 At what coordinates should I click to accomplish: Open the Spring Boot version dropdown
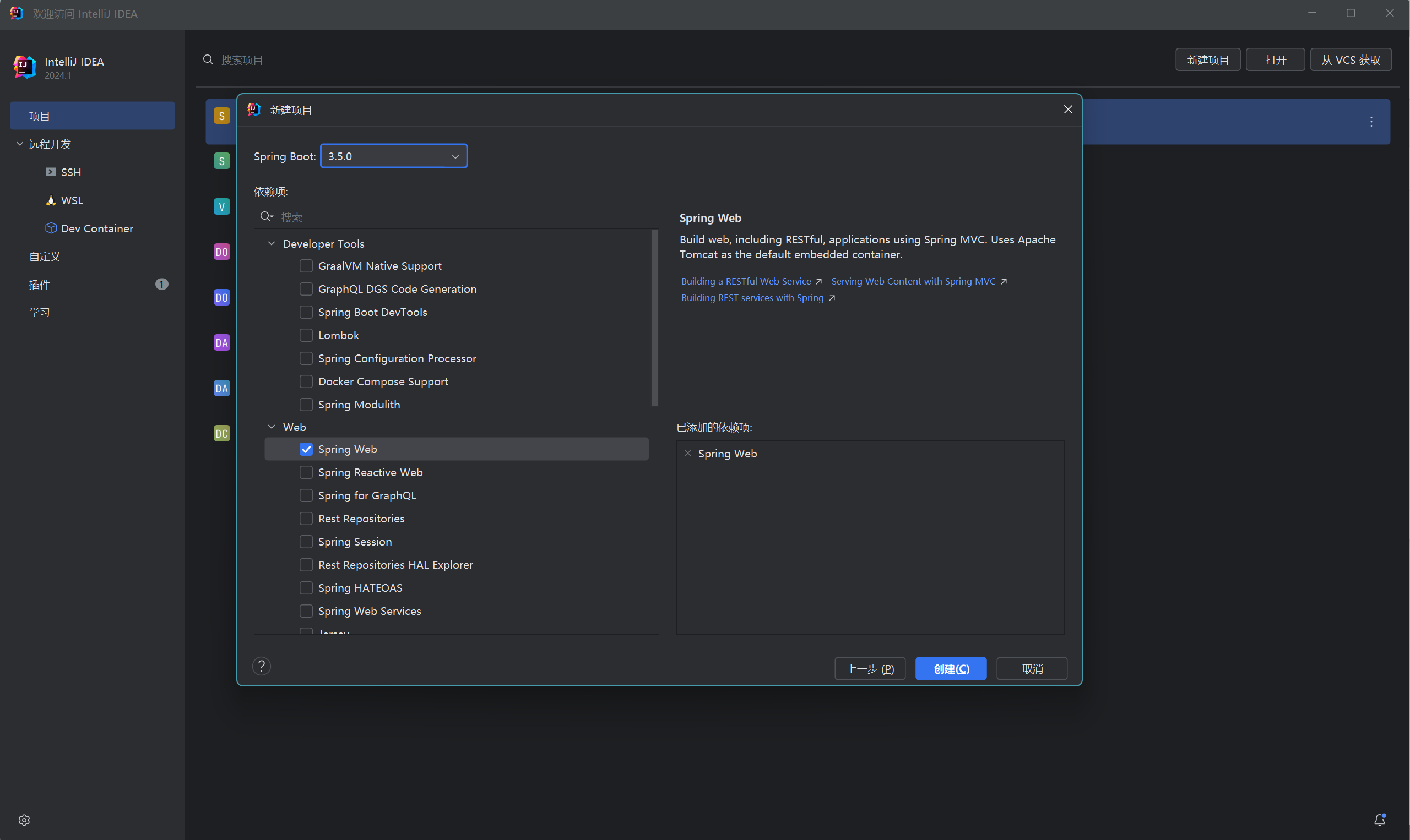coord(394,156)
